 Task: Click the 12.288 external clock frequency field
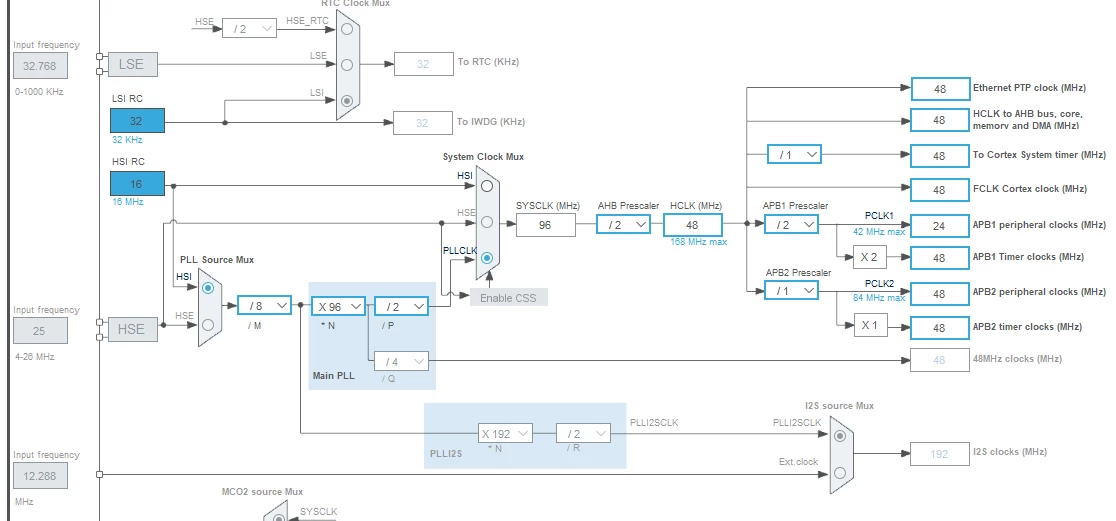pos(41,475)
